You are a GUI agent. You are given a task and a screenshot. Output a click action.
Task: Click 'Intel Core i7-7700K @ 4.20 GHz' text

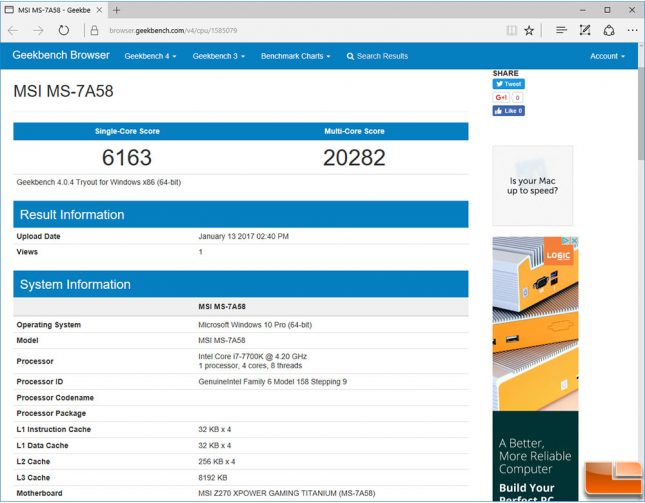[253, 357]
